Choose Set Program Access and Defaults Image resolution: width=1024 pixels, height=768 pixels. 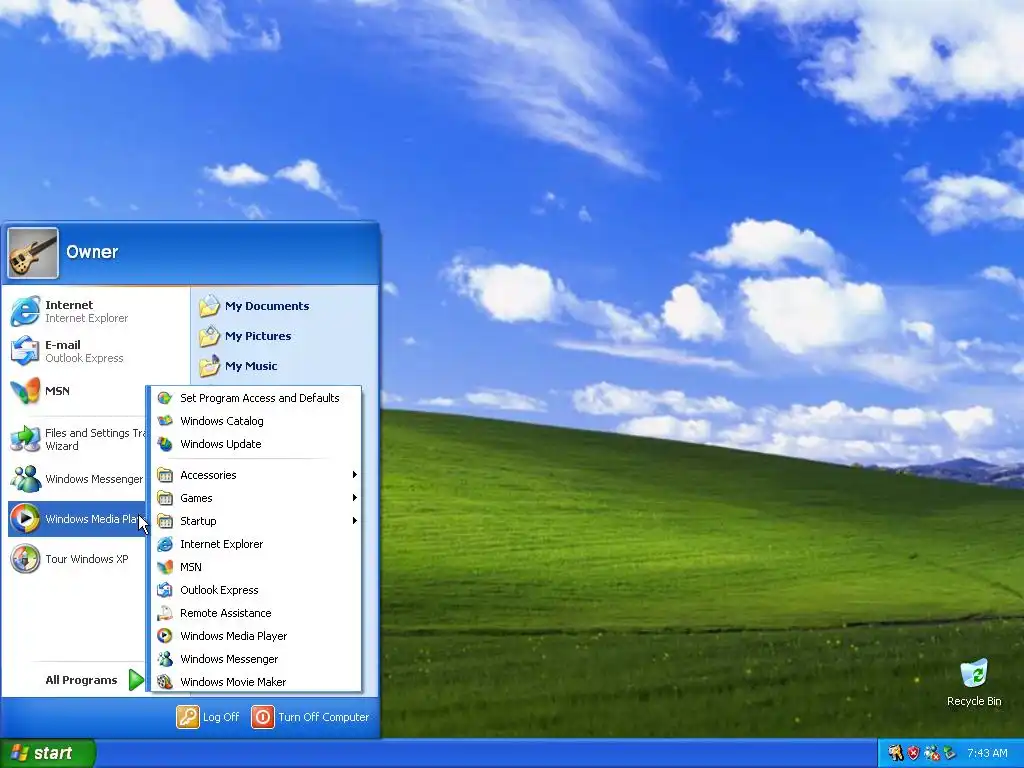(256, 398)
